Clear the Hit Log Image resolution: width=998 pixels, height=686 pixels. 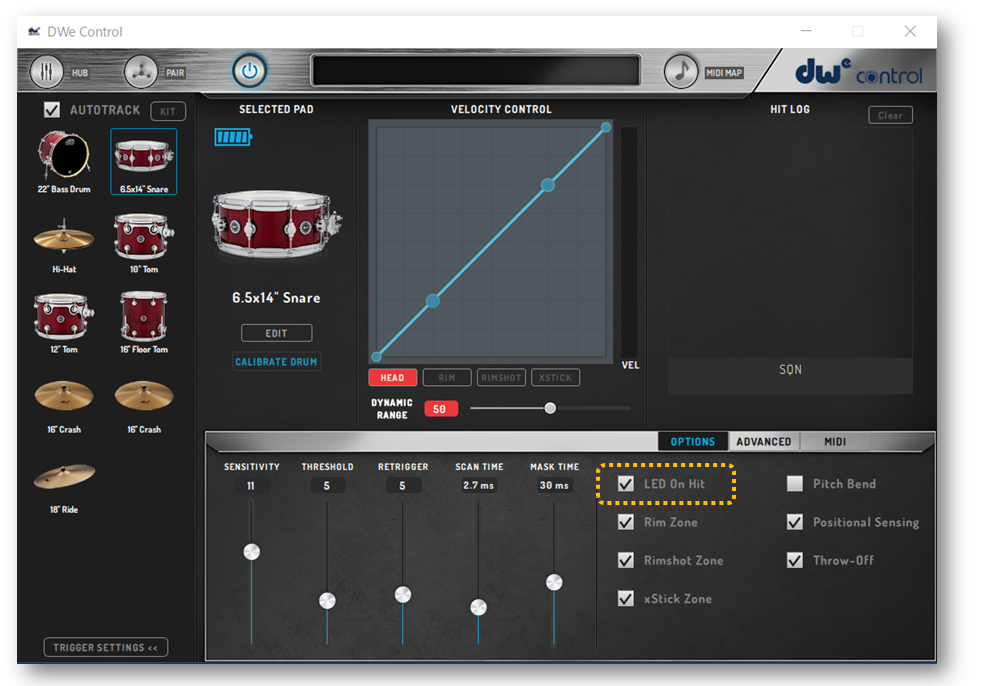tap(890, 115)
